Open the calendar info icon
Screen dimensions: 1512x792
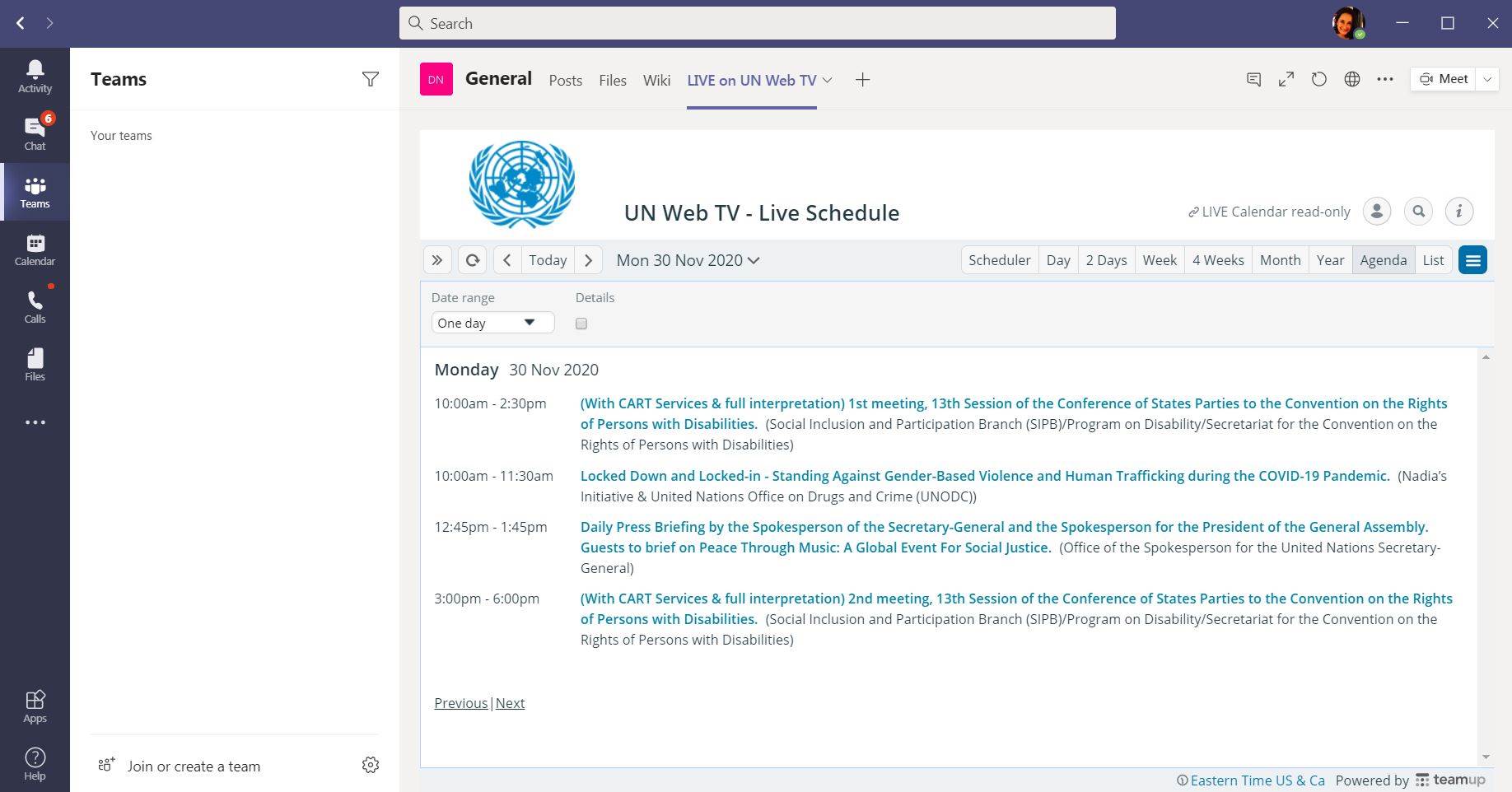[x=1459, y=211]
